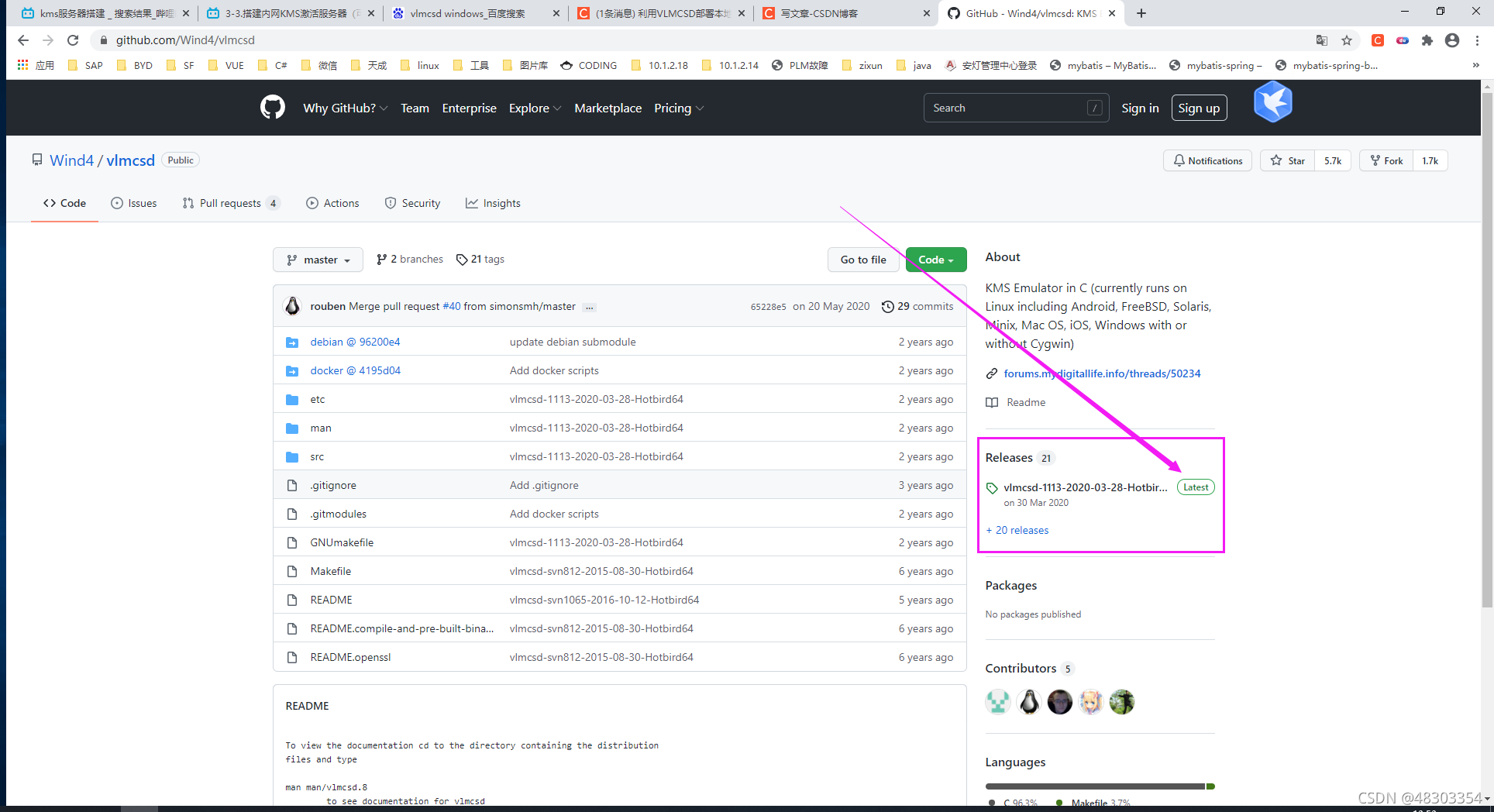Open the CODING bookmark
The image size is (1494, 812).
point(589,65)
